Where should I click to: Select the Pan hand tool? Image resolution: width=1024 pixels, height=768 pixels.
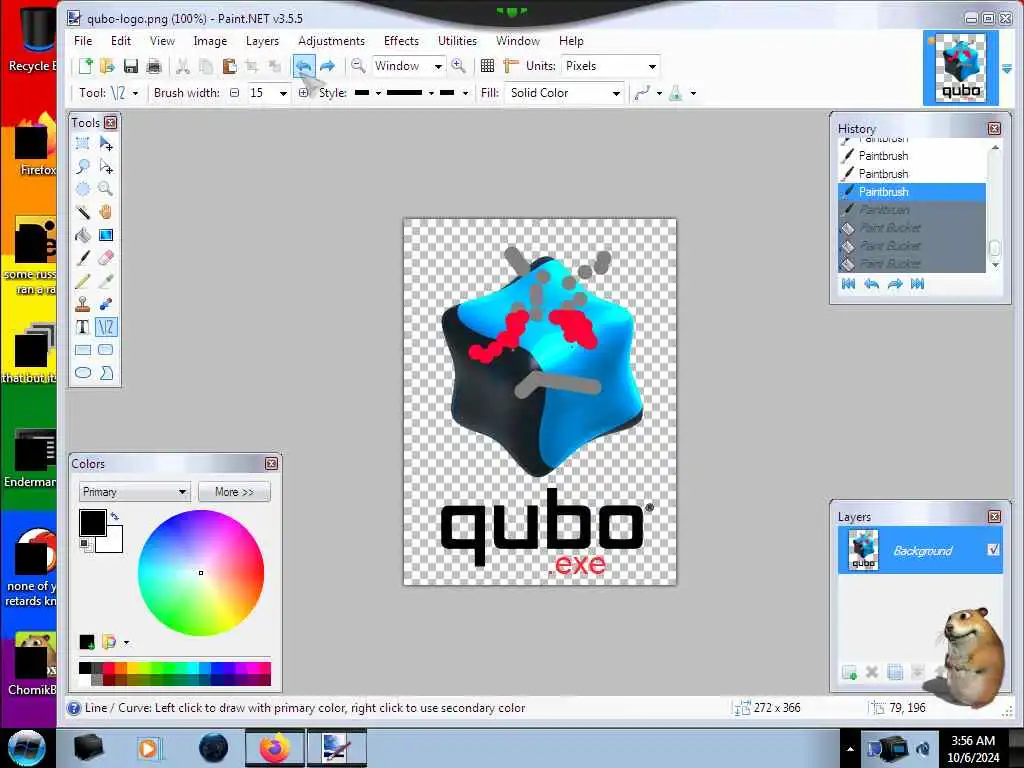(x=105, y=212)
